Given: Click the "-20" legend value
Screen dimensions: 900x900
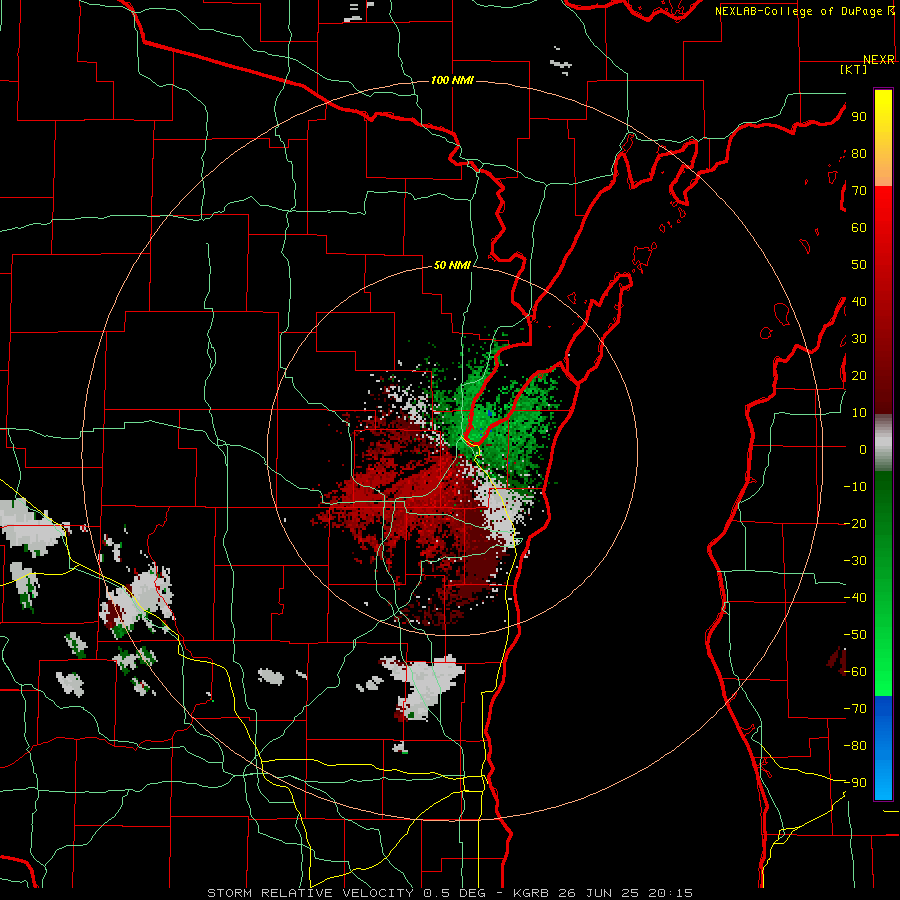Looking at the screenshot, I should click(x=855, y=523).
